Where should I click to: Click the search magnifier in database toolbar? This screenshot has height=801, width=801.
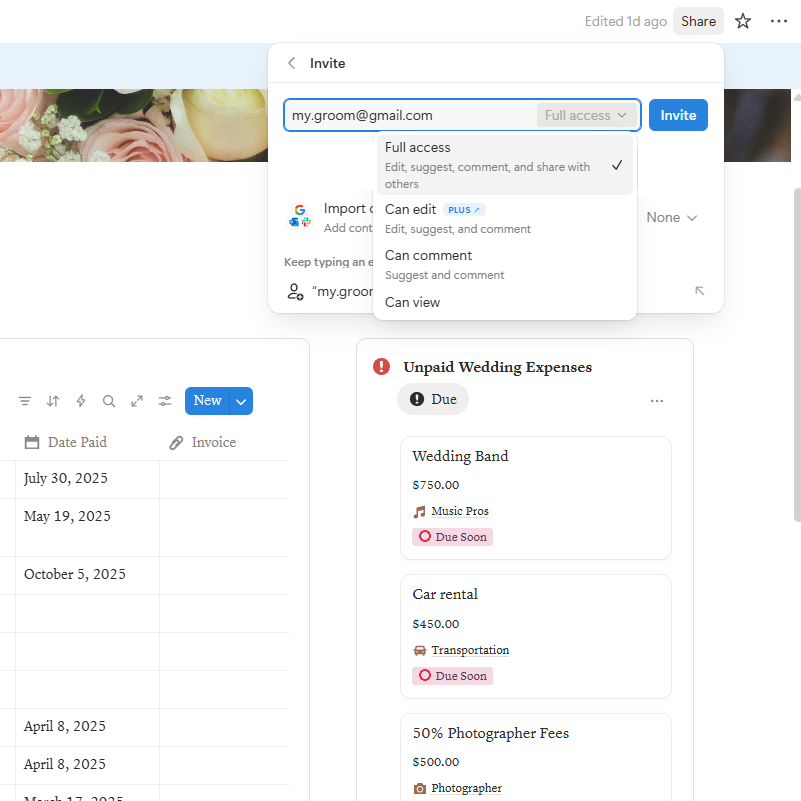click(109, 401)
